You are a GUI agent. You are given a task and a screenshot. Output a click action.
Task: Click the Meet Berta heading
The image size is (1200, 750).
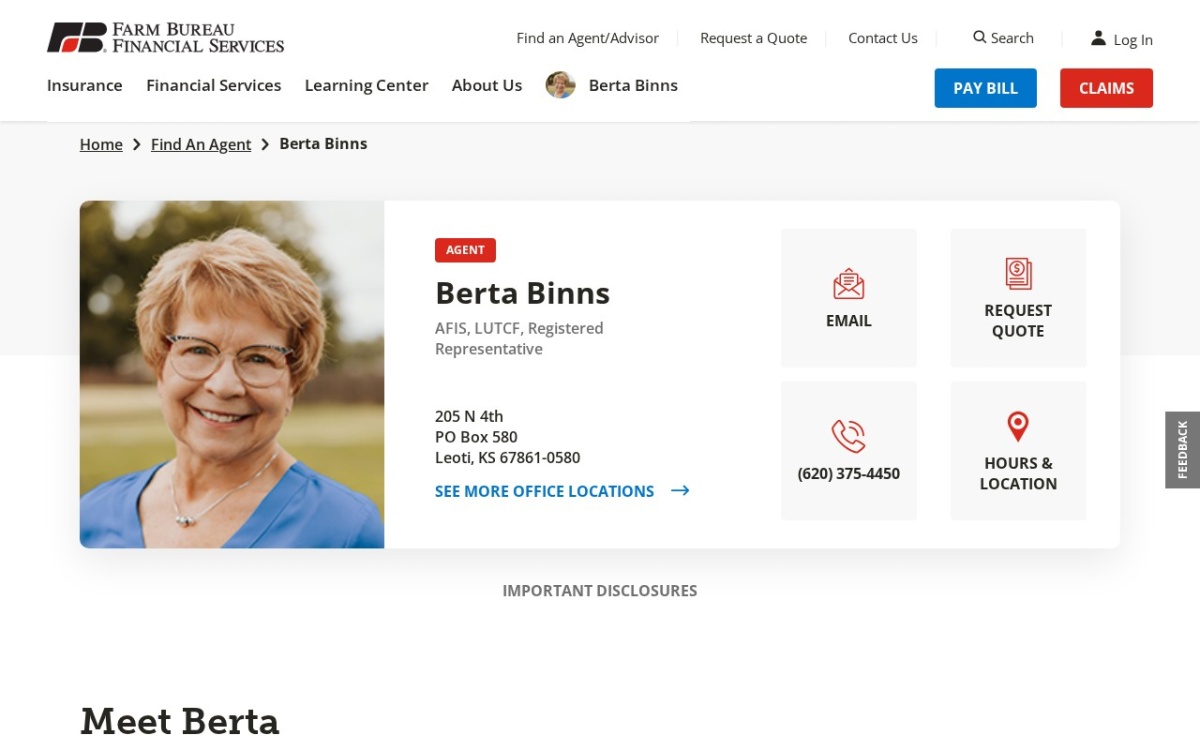pyautogui.click(x=180, y=721)
